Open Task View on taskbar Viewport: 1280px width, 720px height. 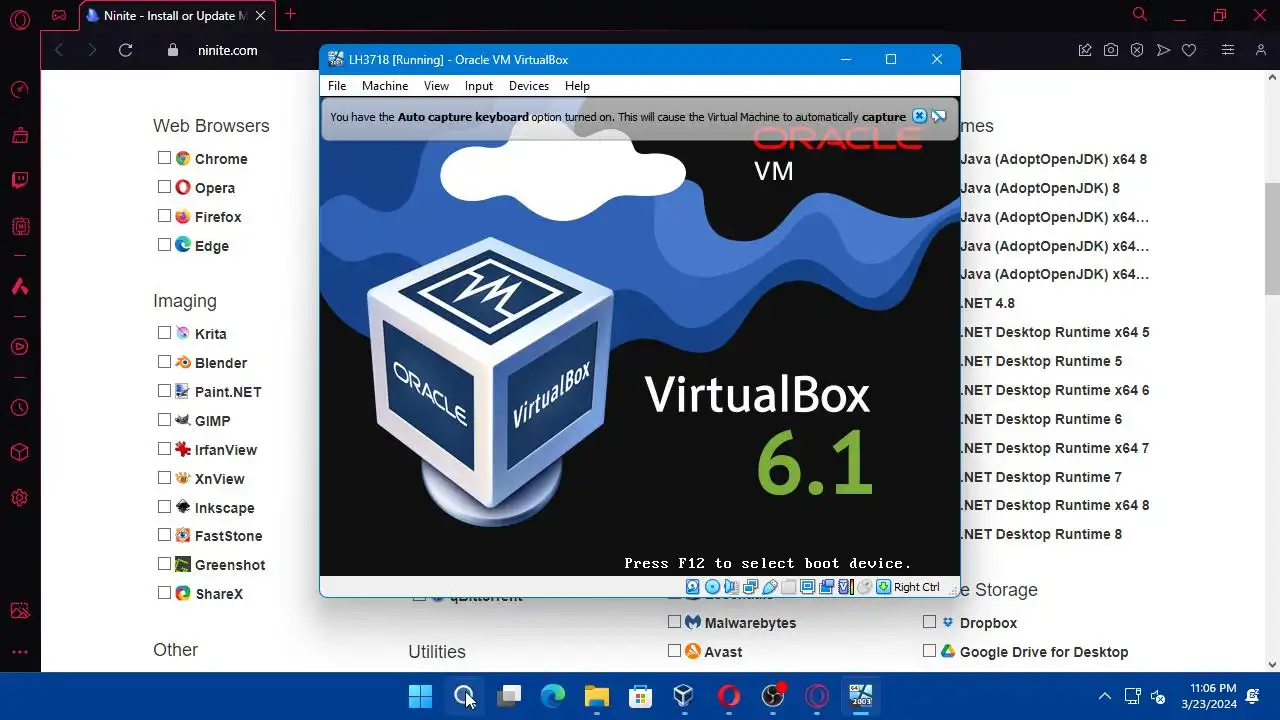coord(509,696)
